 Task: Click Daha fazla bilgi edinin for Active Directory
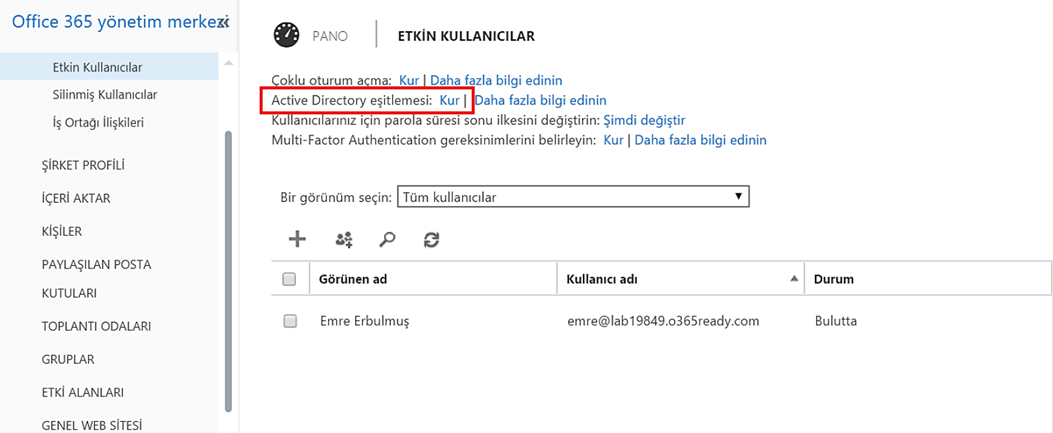click(x=541, y=101)
